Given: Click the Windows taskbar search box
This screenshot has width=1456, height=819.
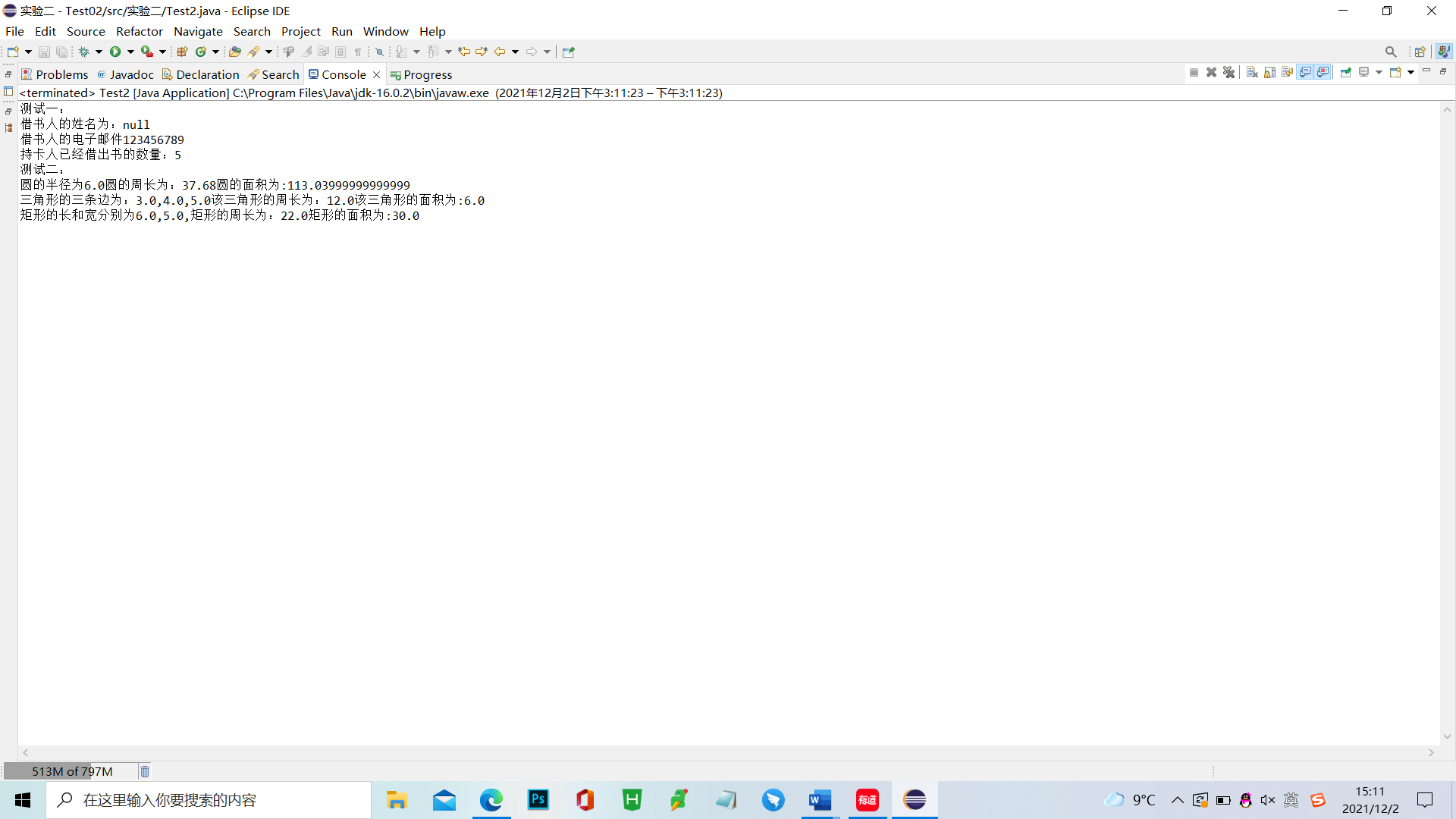Looking at the screenshot, I should point(209,800).
